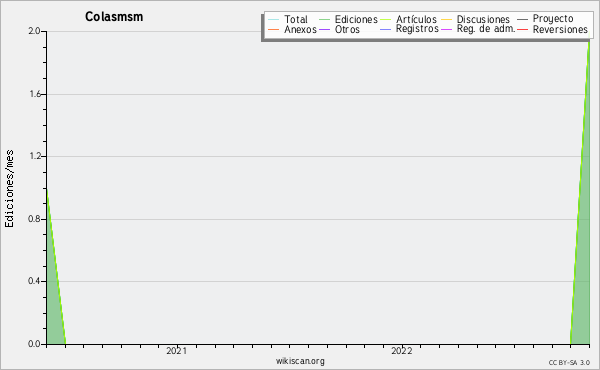Click the 0.8 y-axis value
The width and height of the screenshot is (600, 370).
coord(34,219)
